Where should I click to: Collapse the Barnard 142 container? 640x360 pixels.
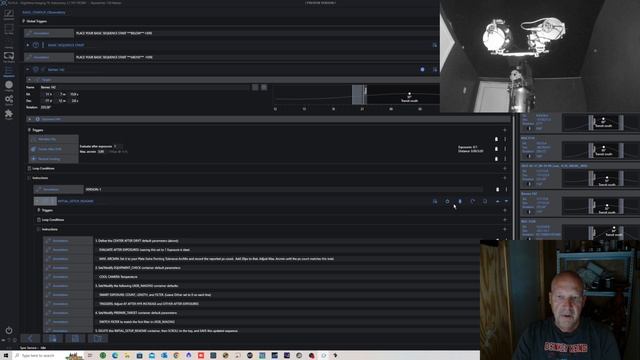28,69
